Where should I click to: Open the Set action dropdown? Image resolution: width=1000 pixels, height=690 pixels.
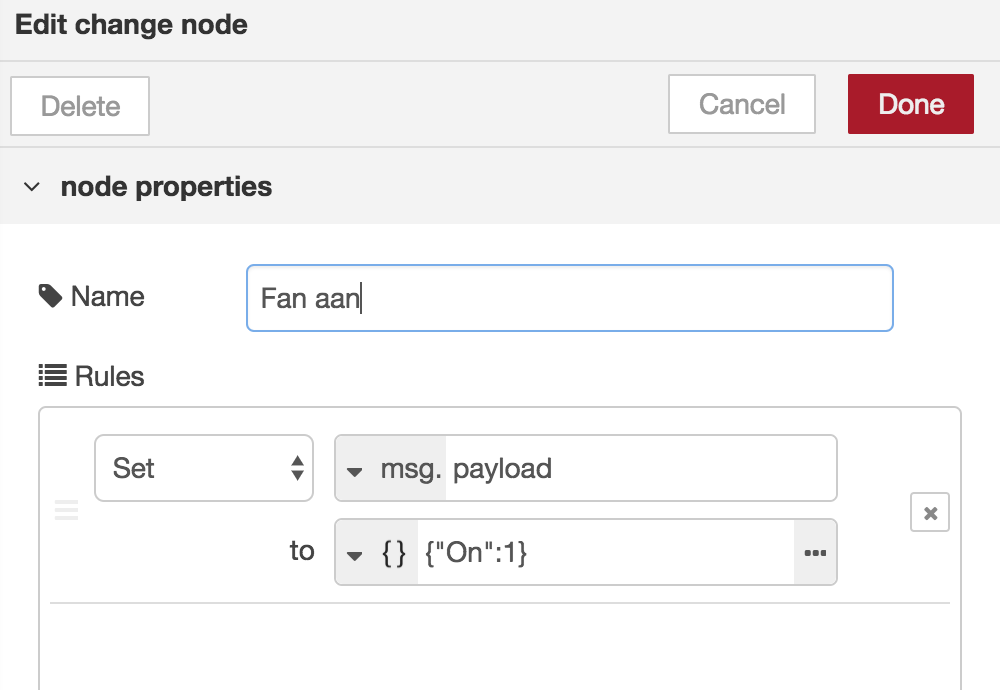tap(203, 468)
